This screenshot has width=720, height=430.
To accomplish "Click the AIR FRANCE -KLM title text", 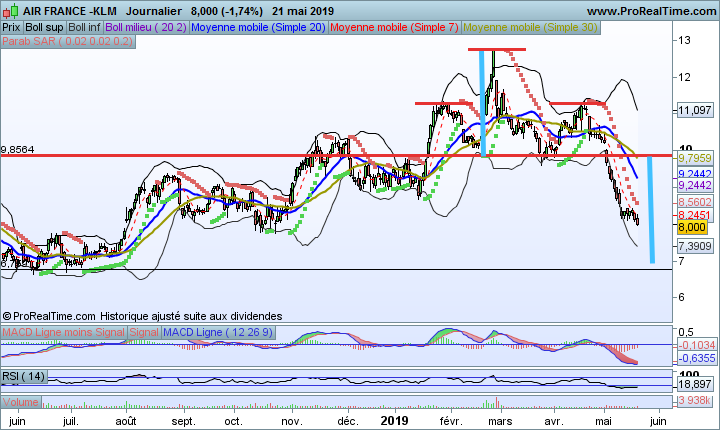I will [x=69, y=11].
